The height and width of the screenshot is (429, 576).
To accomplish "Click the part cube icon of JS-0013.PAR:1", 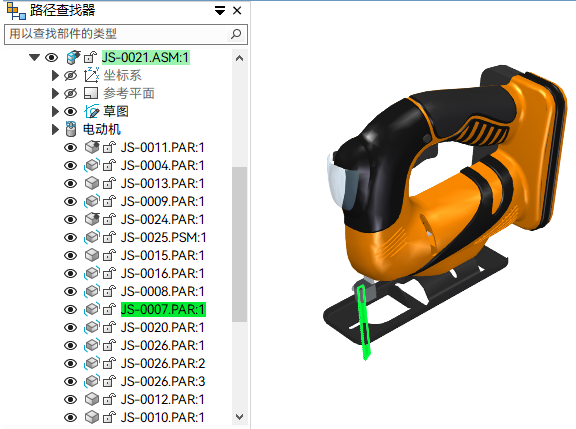I will pyautogui.click(x=92, y=183).
